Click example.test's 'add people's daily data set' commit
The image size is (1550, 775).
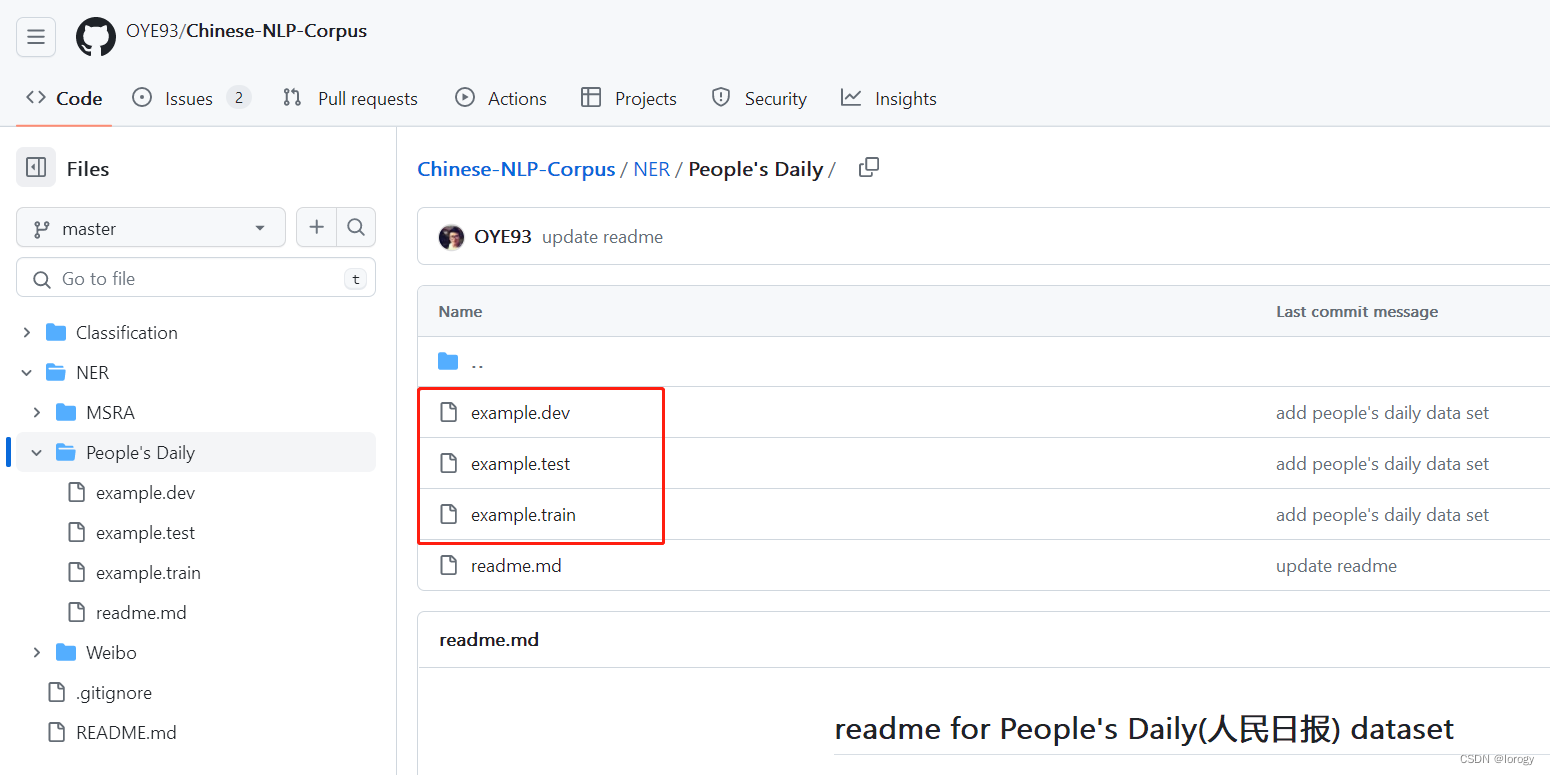click(x=1382, y=463)
